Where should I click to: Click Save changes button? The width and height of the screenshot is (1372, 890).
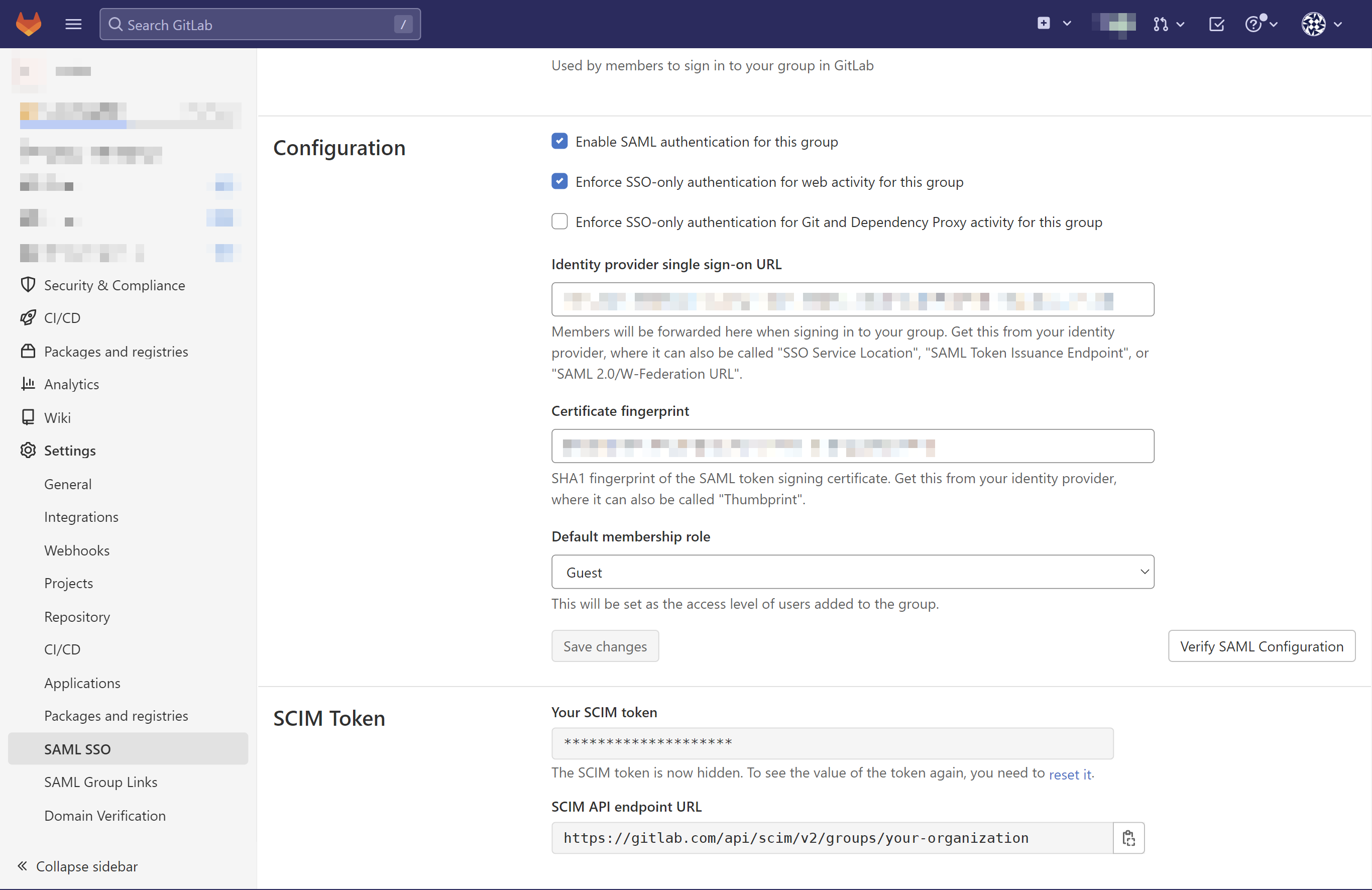pos(605,646)
